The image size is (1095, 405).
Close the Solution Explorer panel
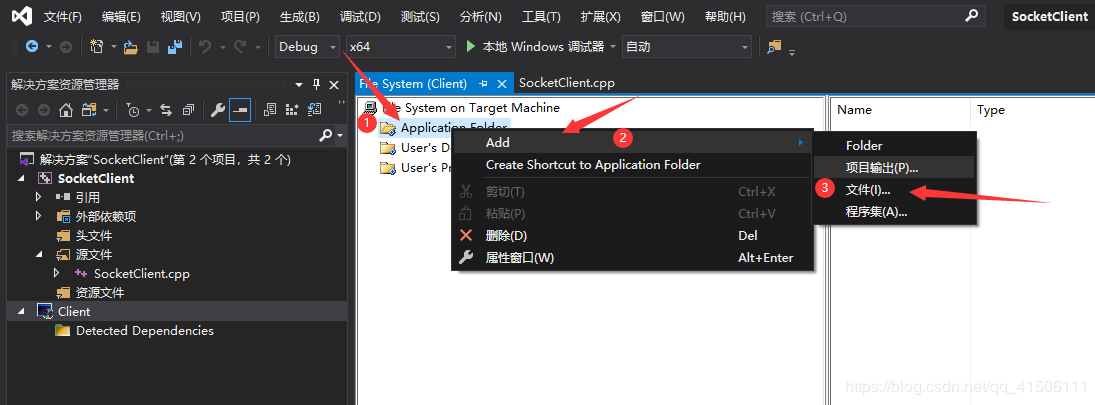(x=334, y=84)
